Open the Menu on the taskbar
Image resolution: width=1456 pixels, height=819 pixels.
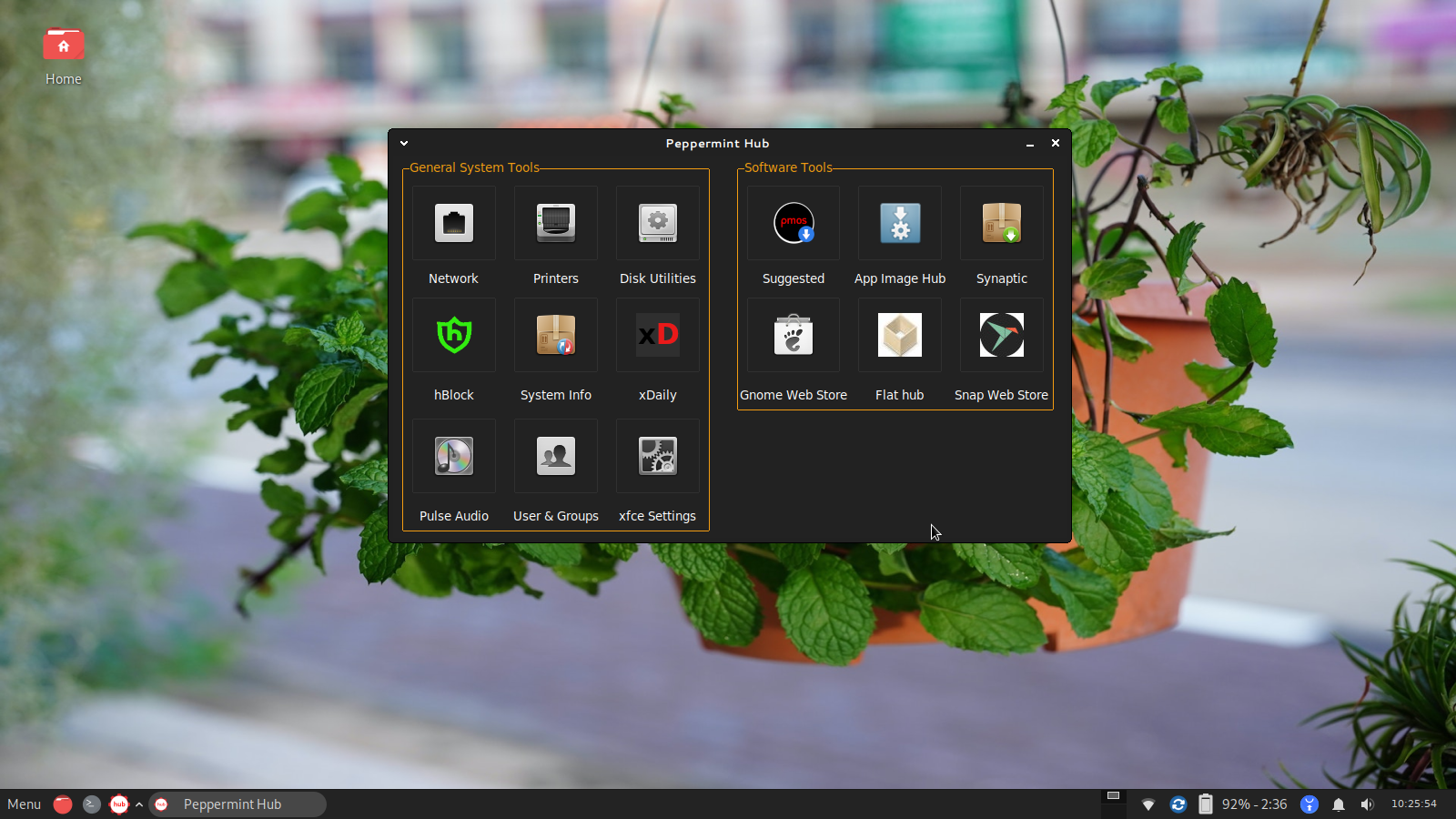[24, 804]
